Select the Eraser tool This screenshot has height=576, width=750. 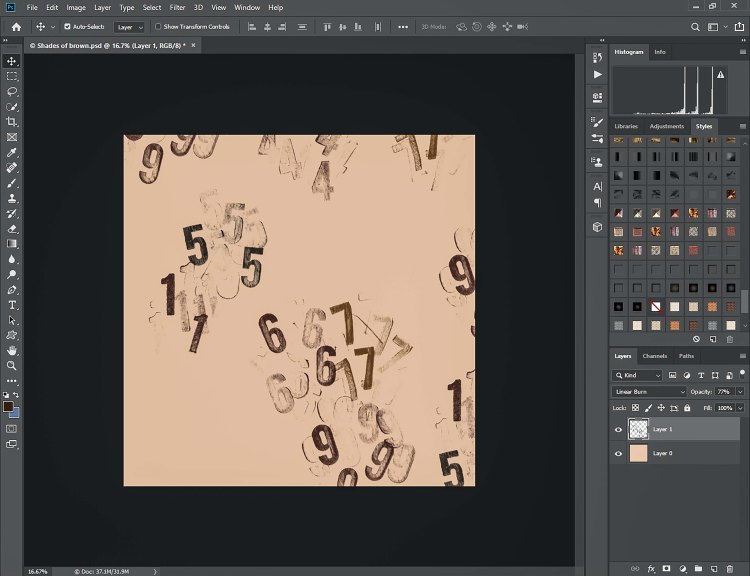12,229
